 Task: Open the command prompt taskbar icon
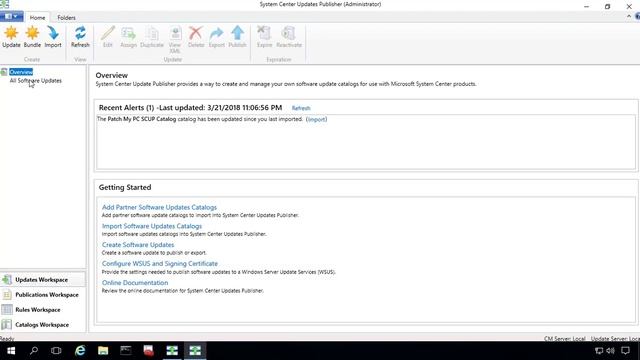(126, 351)
